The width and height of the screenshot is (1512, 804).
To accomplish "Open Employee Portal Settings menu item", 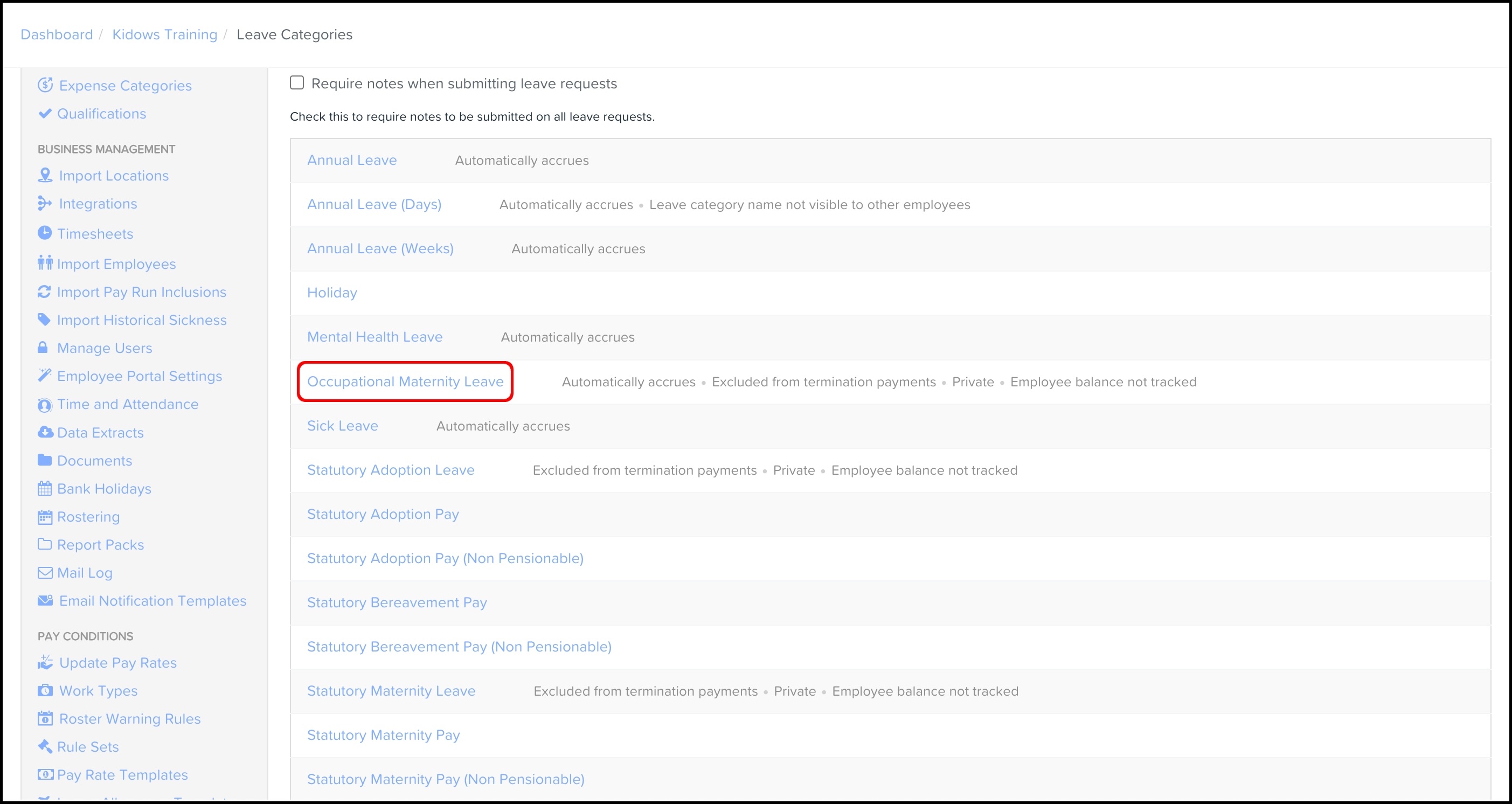I will point(139,376).
